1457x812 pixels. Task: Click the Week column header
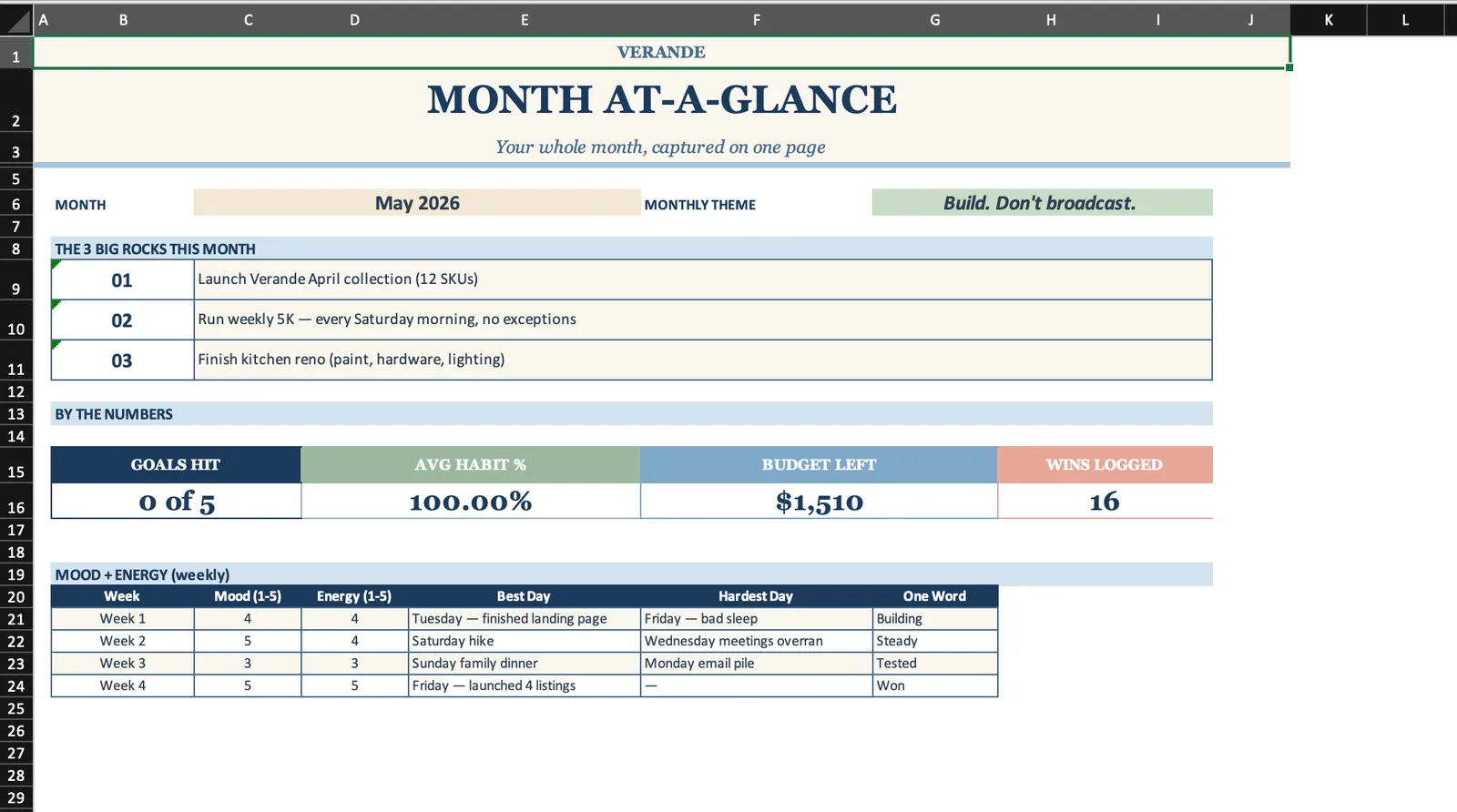(x=122, y=596)
